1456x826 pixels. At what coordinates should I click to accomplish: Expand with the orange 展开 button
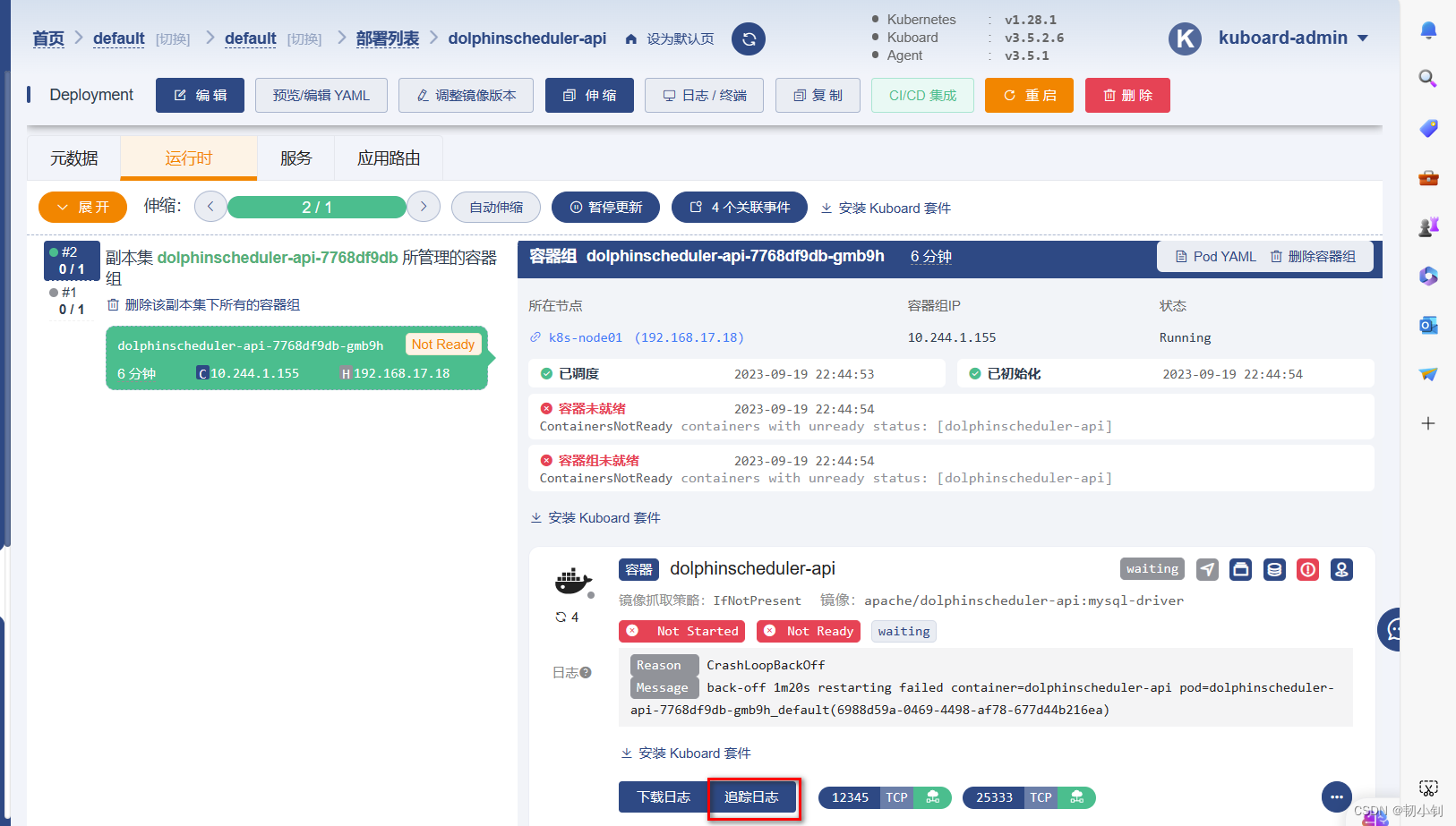82,207
